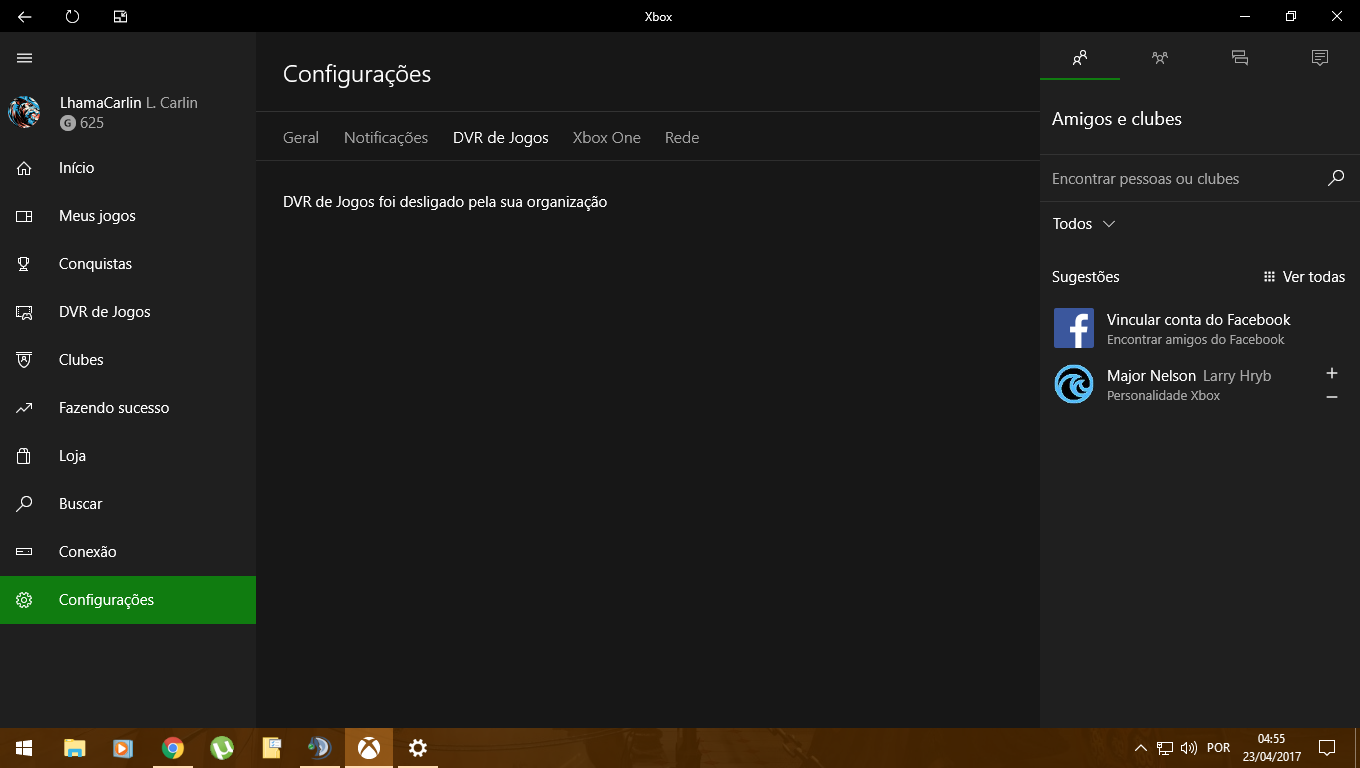Add Major Nelson with plus button
This screenshot has height=768, width=1360.
(1332, 373)
